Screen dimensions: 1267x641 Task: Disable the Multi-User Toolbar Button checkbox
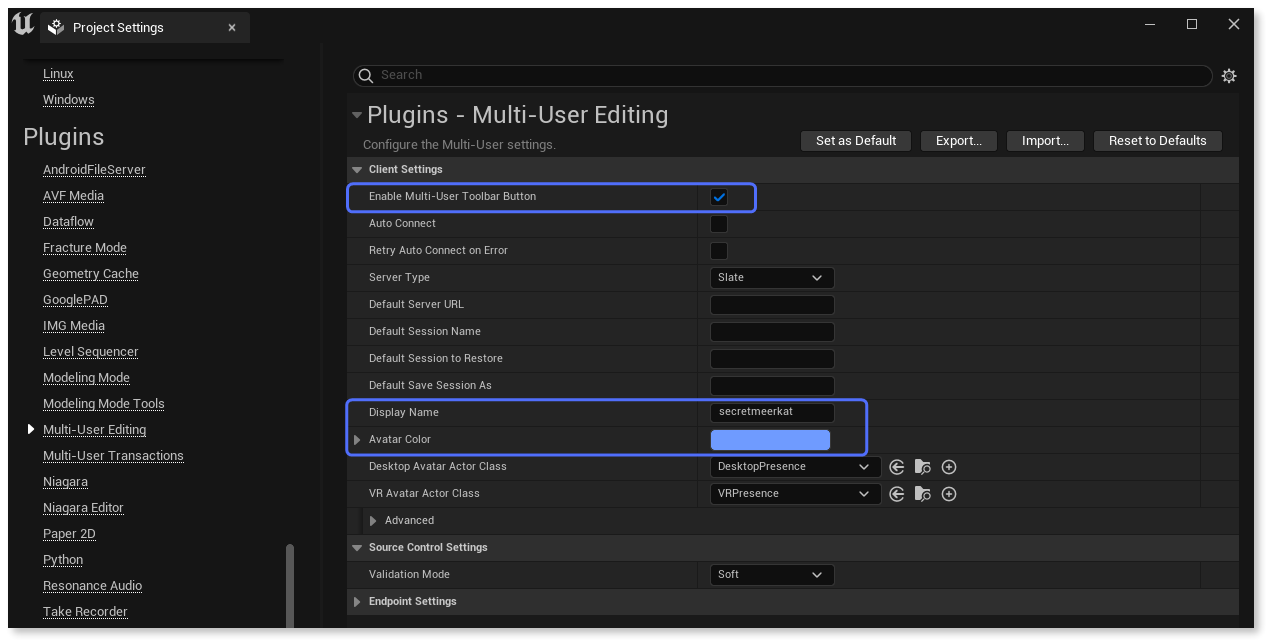pos(719,197)
